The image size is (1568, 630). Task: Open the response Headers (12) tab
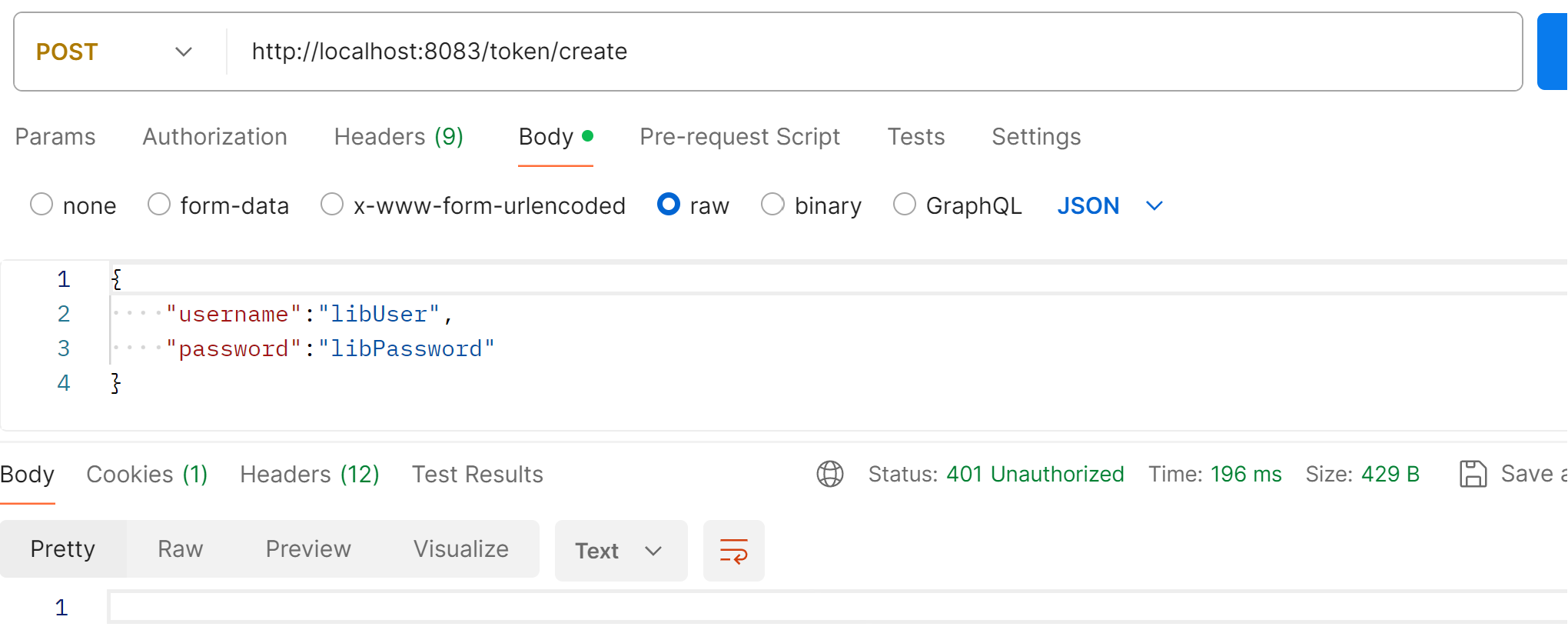point(310,475)
